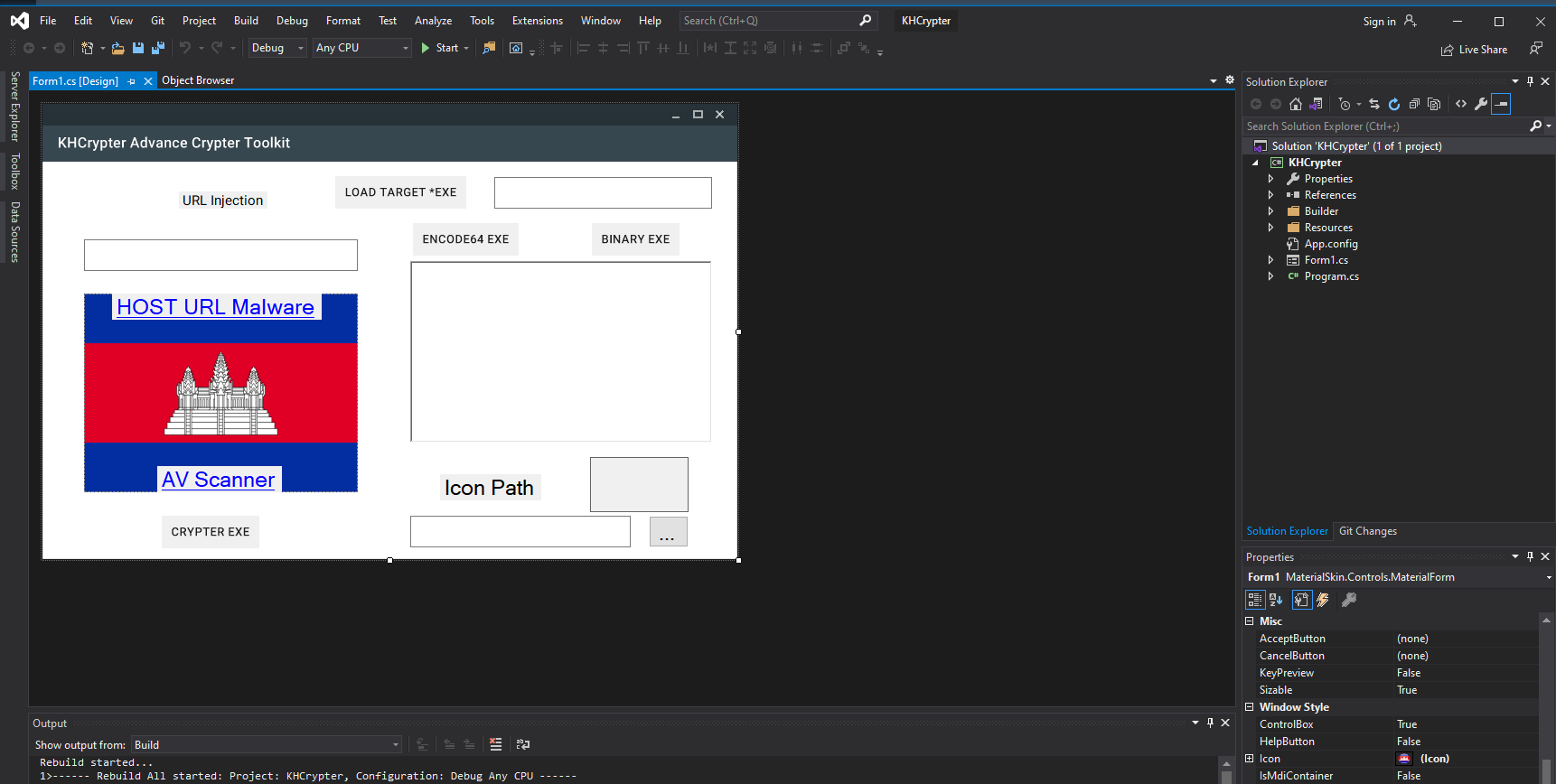
Task: Open the Extensions menu
Action: click(538, 21)
